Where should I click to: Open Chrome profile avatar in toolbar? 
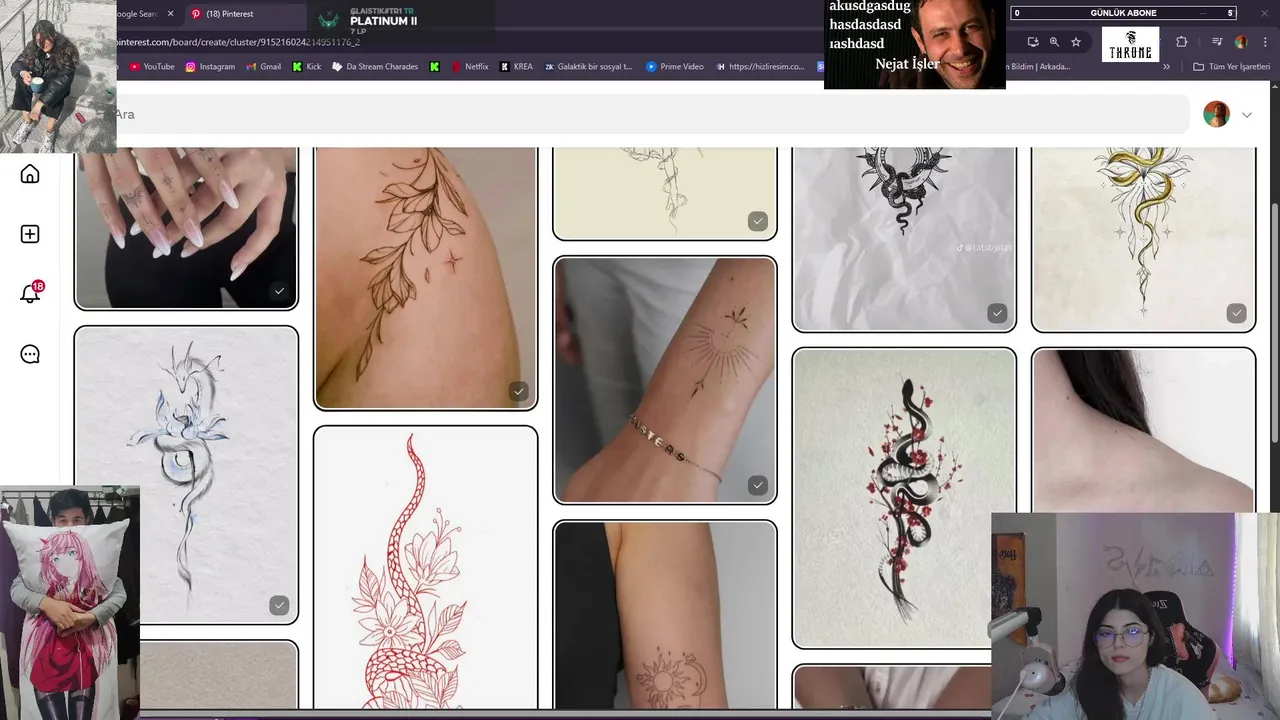1241,42
